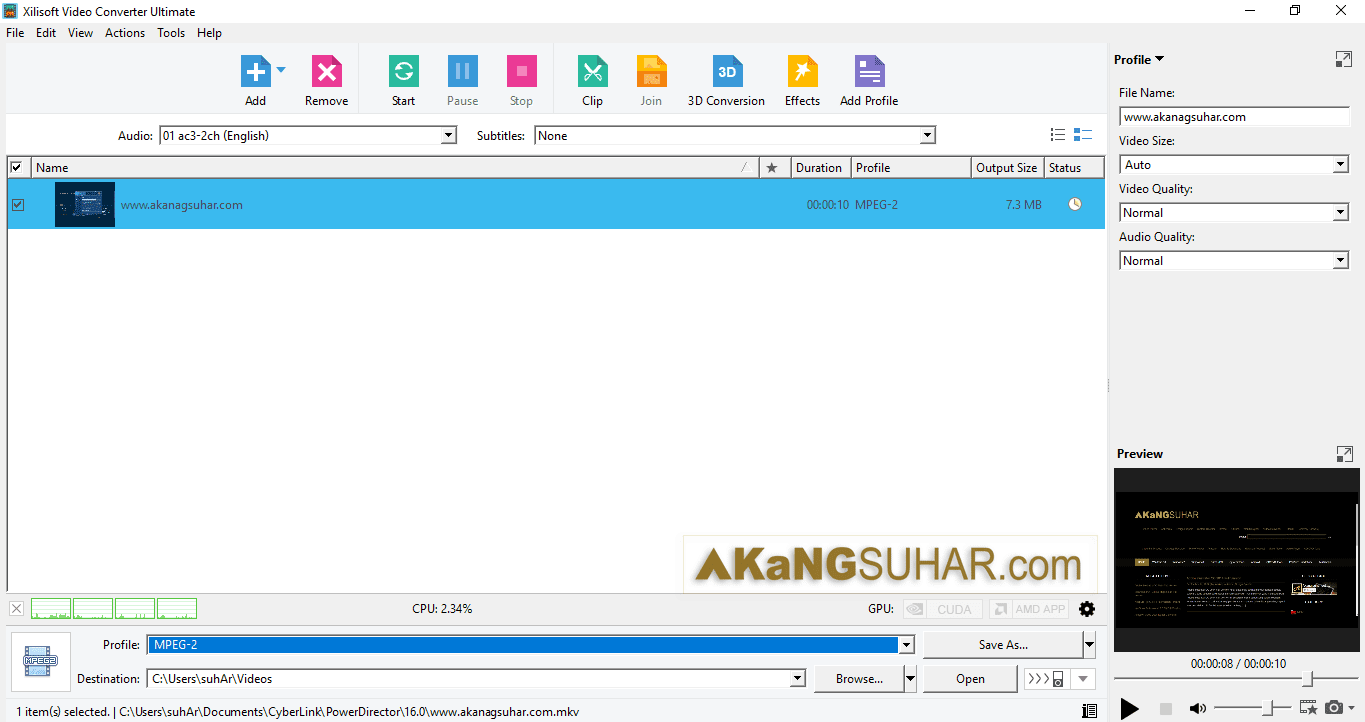
Task: Click the film-star clip marker icon in preview
Action: click(x=1308, y=708)
